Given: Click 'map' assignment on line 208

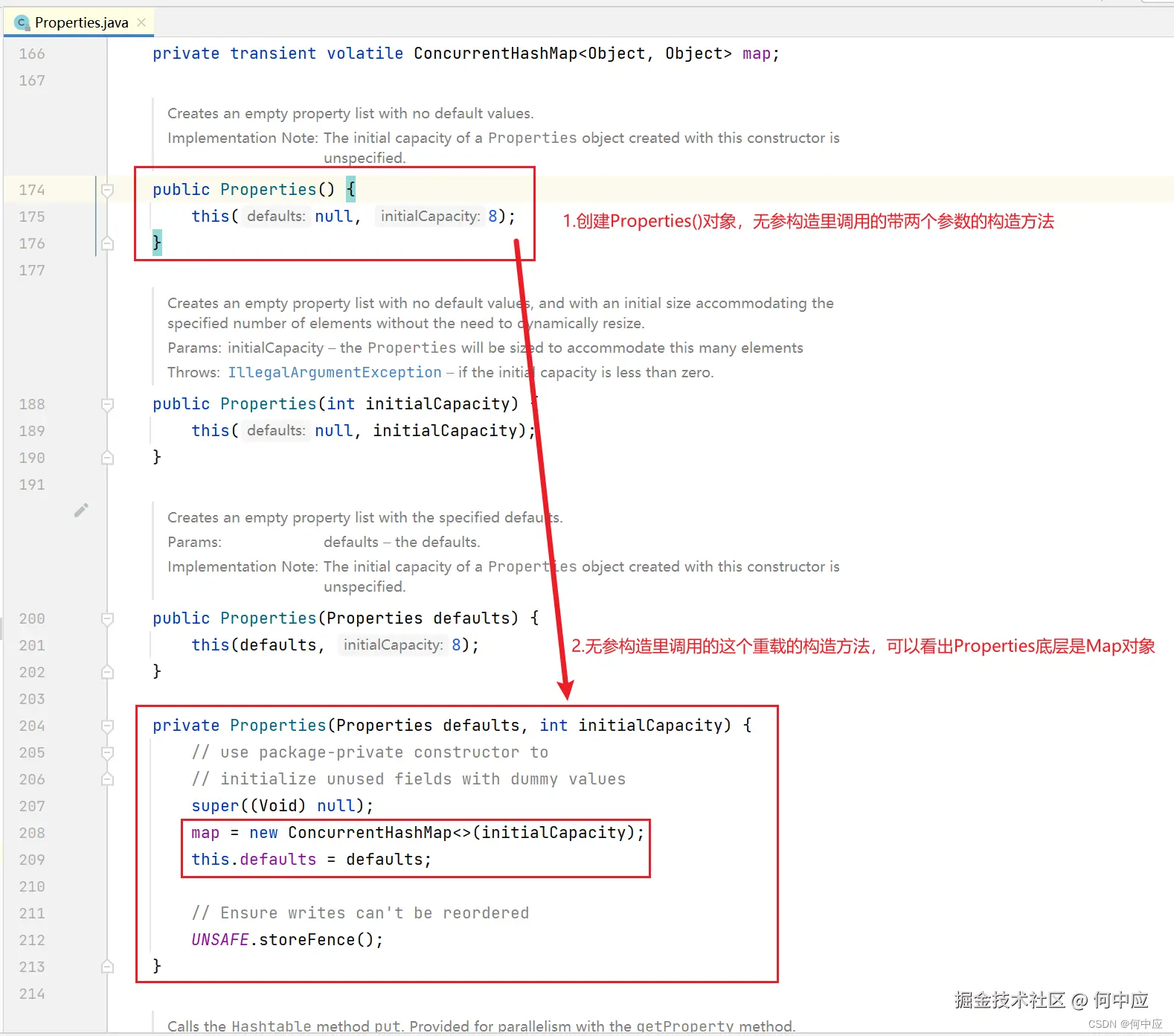Looking at the screenshot, I should tap(205, 833).
